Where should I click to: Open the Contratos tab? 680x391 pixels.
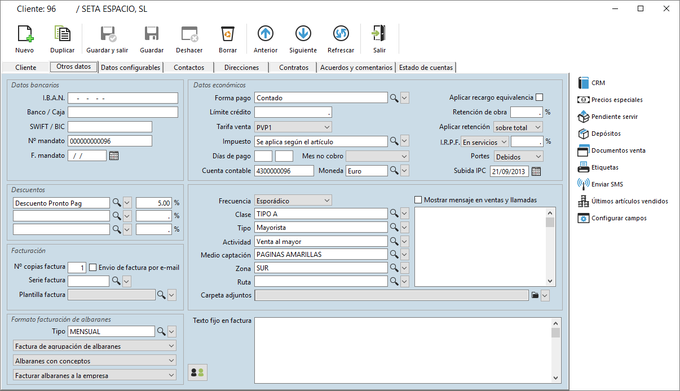pyautogui.click(x=294, y=68)
